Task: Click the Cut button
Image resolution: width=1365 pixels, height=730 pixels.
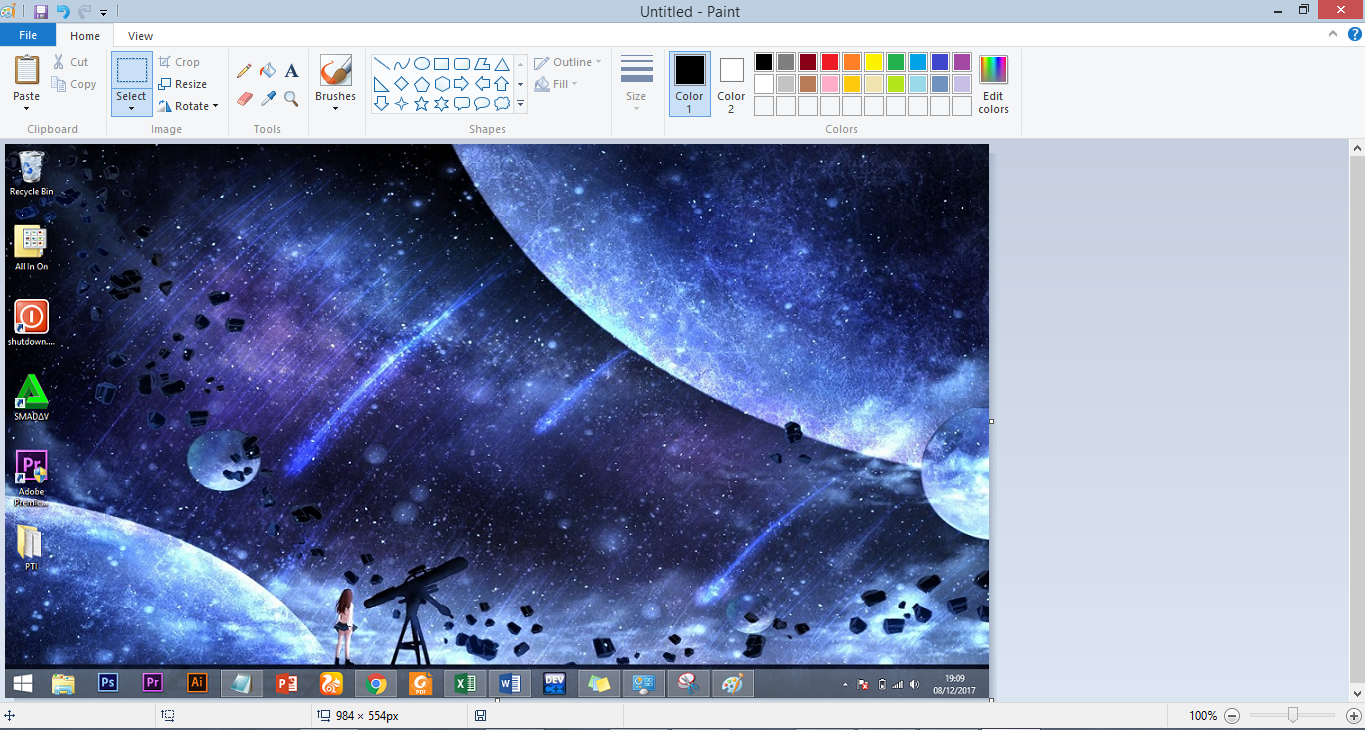Action: pos(71,62)
